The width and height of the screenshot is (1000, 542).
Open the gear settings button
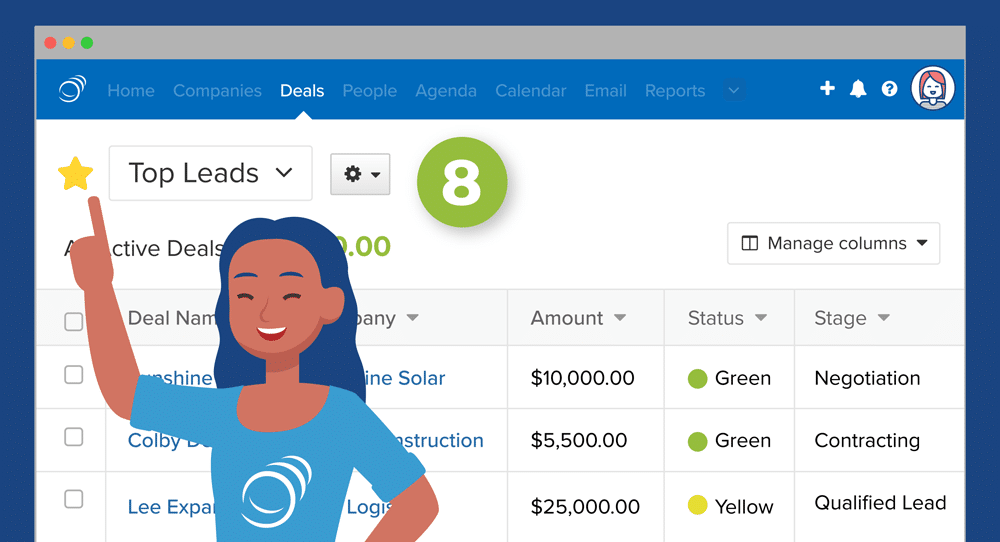pyautogui.click(x=360, y=174)
